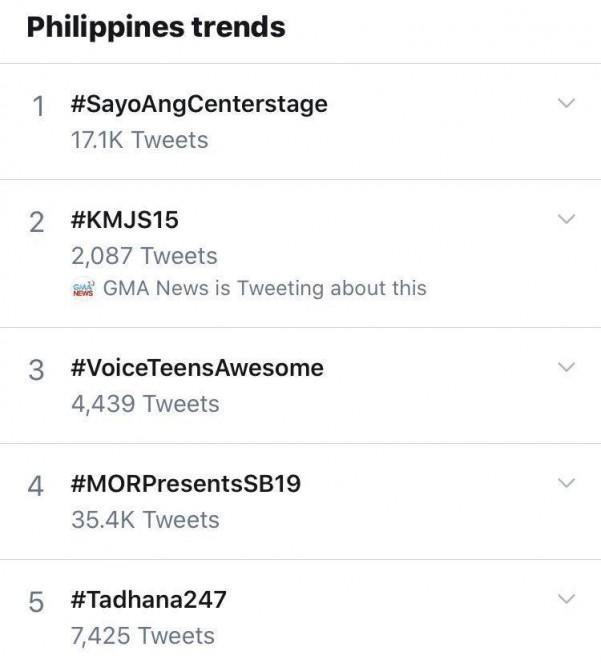Show options chevron for #MORPresentsSB19

566,484
